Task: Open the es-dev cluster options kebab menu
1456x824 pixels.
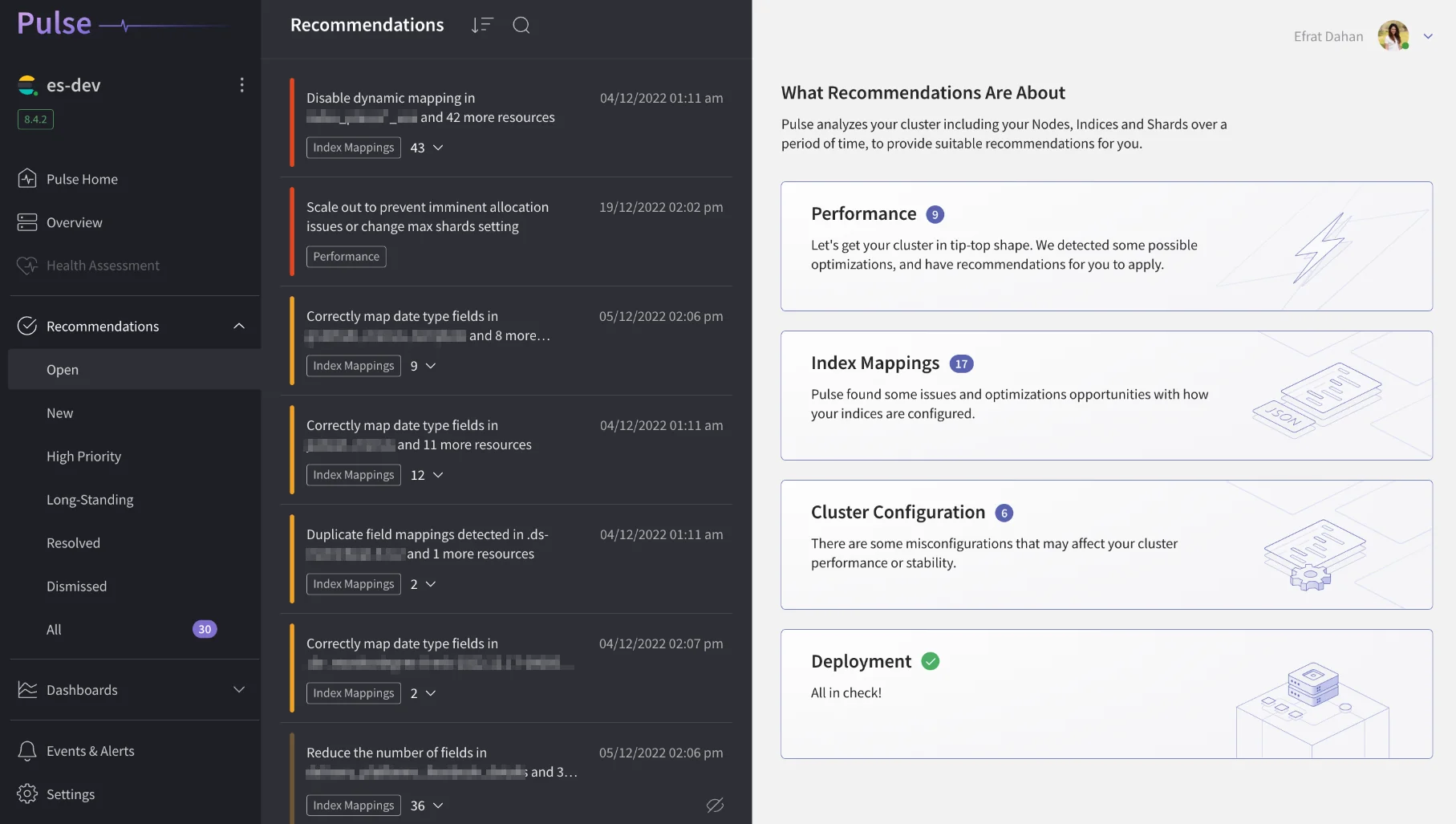Action: click(241, 84)
